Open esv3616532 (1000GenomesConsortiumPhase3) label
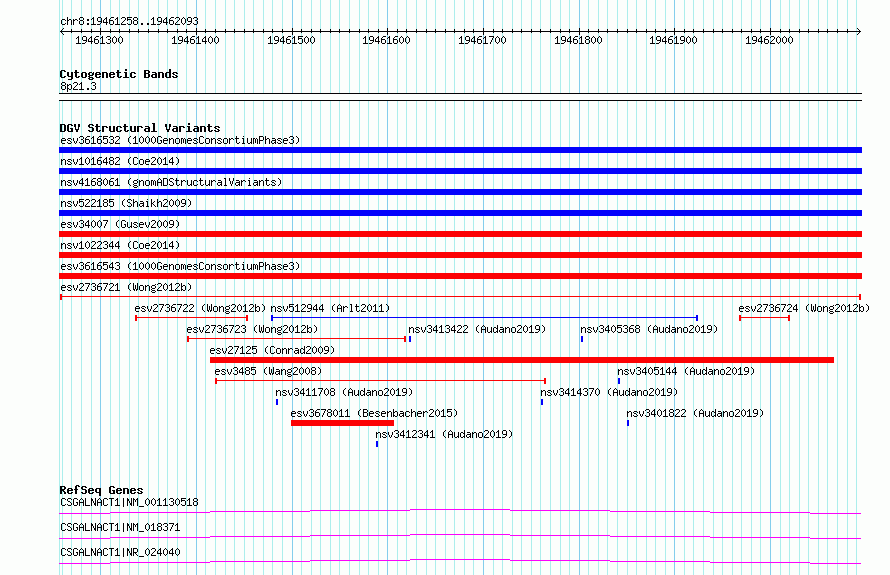Viewport: 890px width, 575px height. point(180,140)
